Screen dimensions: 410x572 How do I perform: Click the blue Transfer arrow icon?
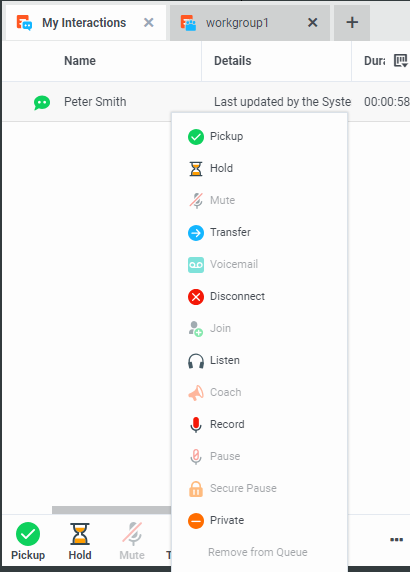pos(196,233)
